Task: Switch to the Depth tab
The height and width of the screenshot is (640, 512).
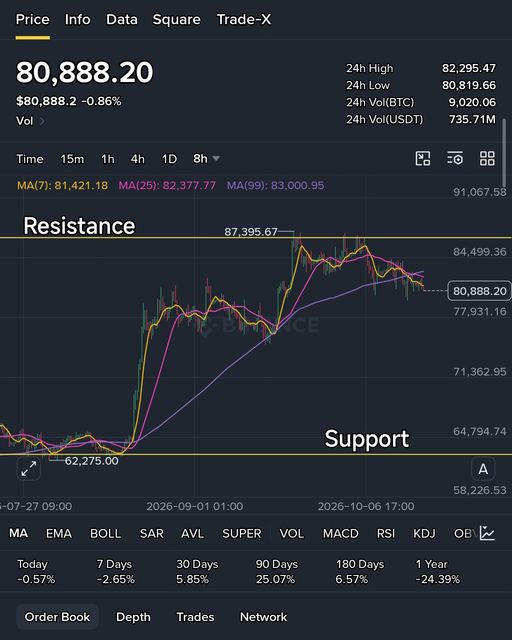Action: click(x=133, y=617)
